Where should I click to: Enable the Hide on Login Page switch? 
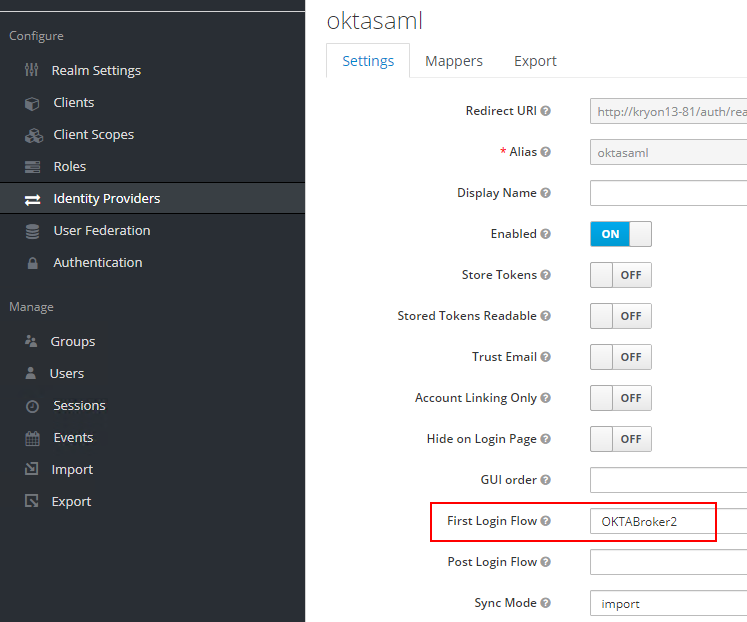tap(621, 439)
